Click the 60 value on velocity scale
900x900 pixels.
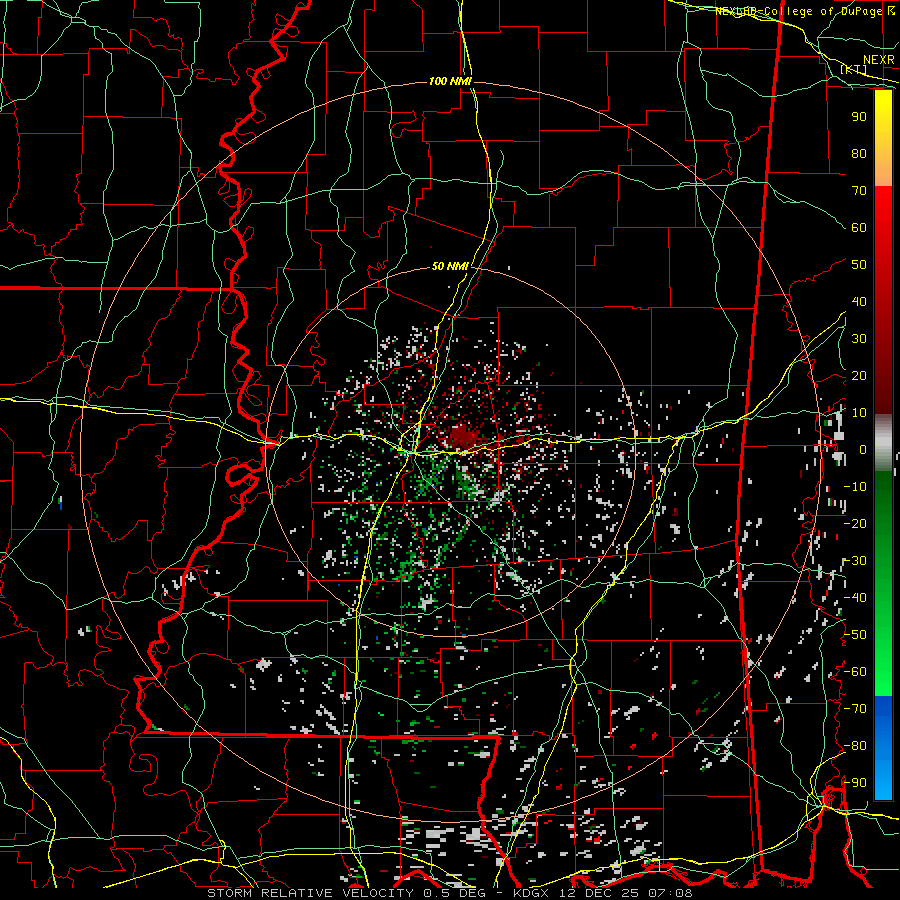(859, 227)
